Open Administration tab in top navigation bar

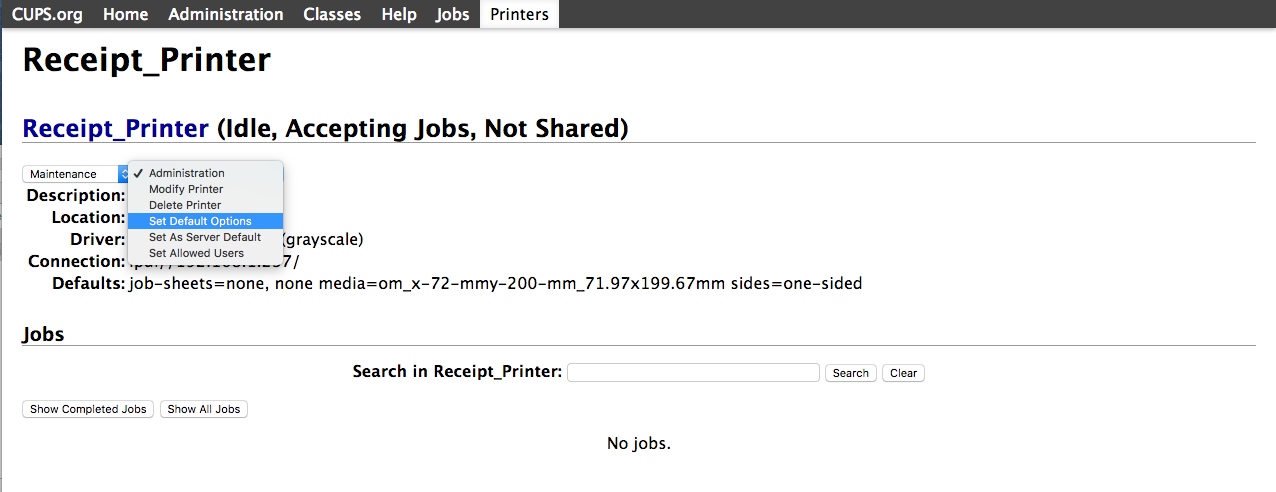225,14
